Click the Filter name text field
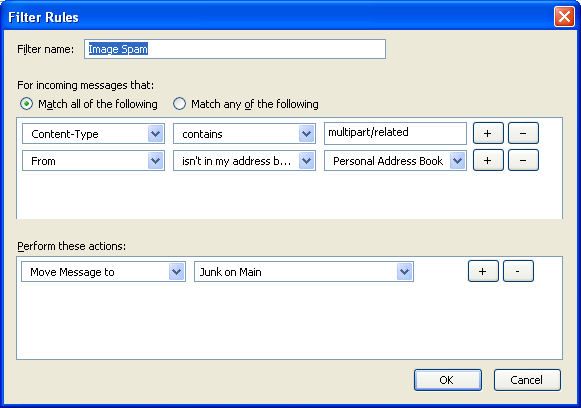This screenshot has height=408, width=581. 235,49
